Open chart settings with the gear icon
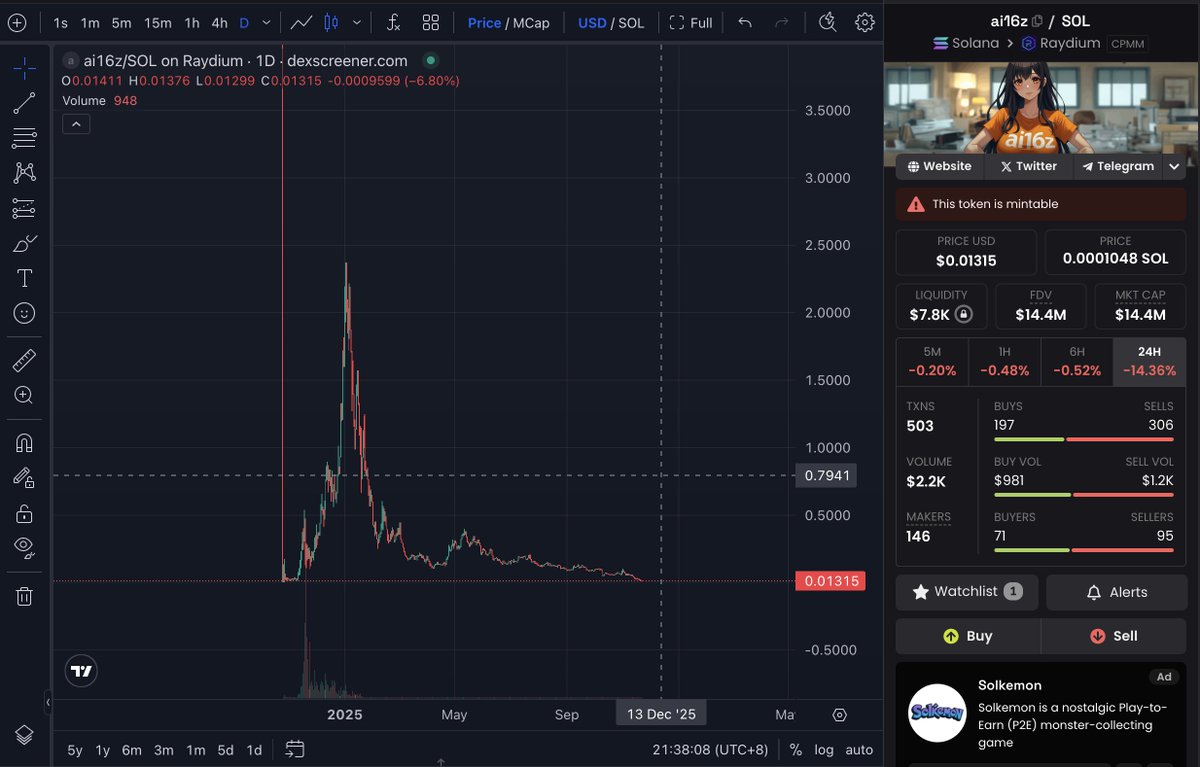This screenshot has width=1200, height=767. pos(865,22)
